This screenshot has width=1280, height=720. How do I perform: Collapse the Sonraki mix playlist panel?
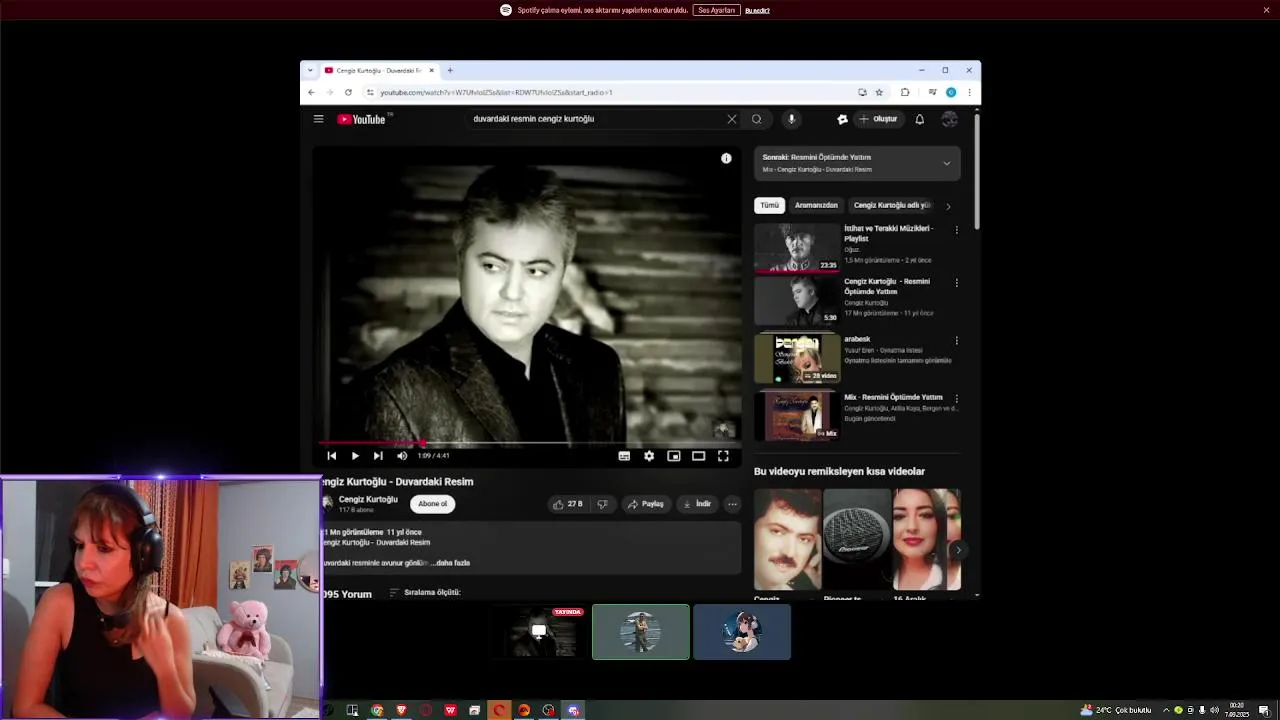click(946, 163)
